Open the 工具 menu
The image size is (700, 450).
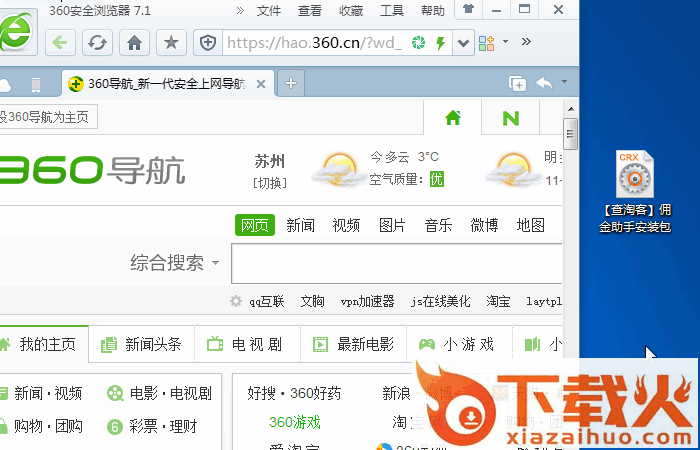click(x=392, y=11)
